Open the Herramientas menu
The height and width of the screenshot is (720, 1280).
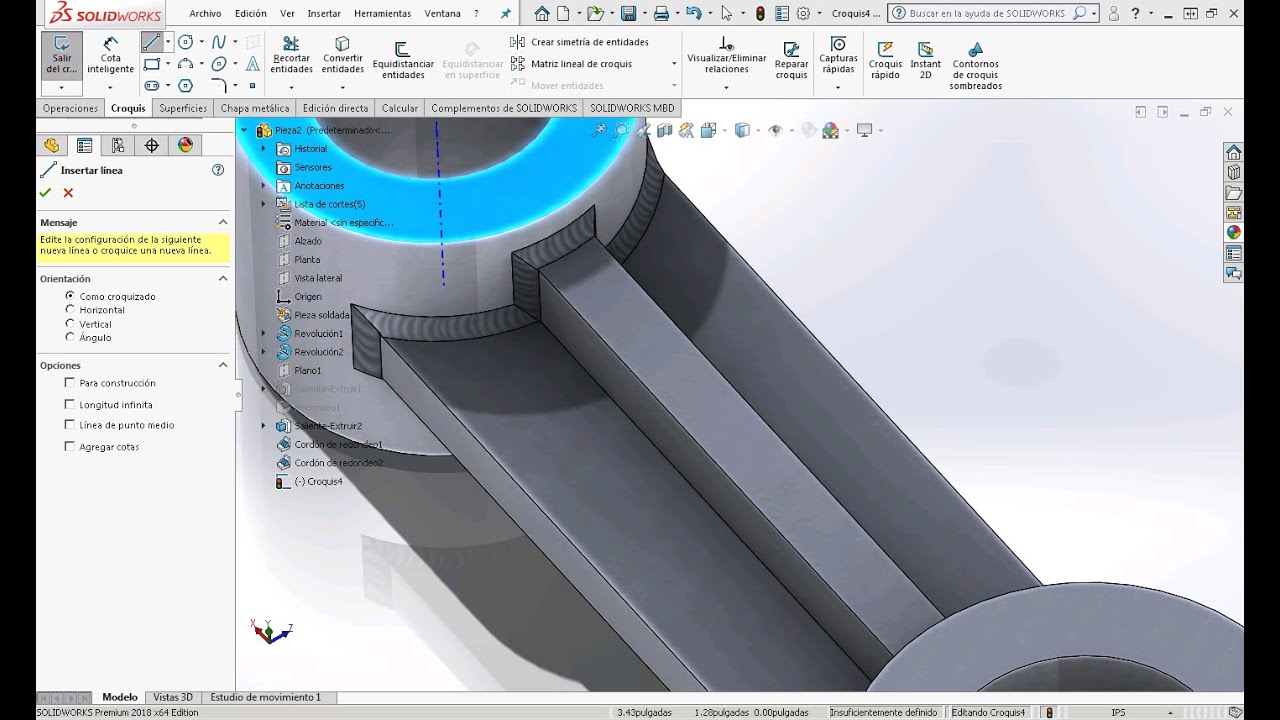(382, 13)
